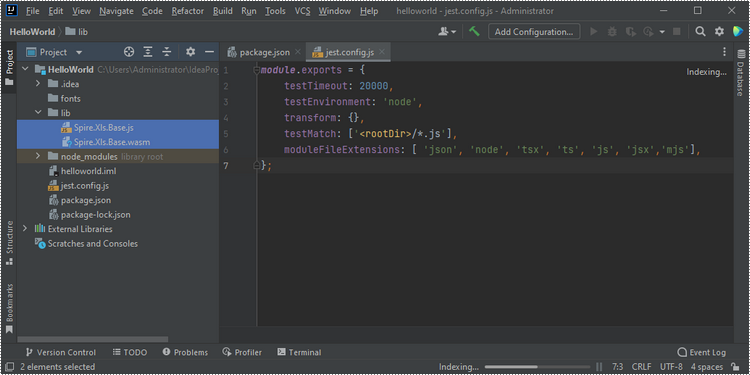
Task: Expand the node_modules folder
Action: point(38,156)
